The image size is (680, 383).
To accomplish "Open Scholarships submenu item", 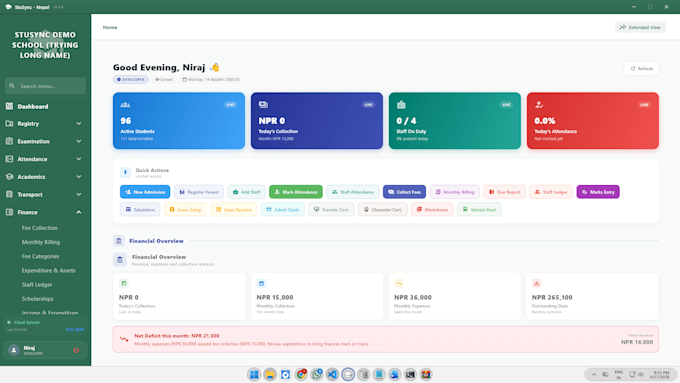I will (x=38, y=299).
